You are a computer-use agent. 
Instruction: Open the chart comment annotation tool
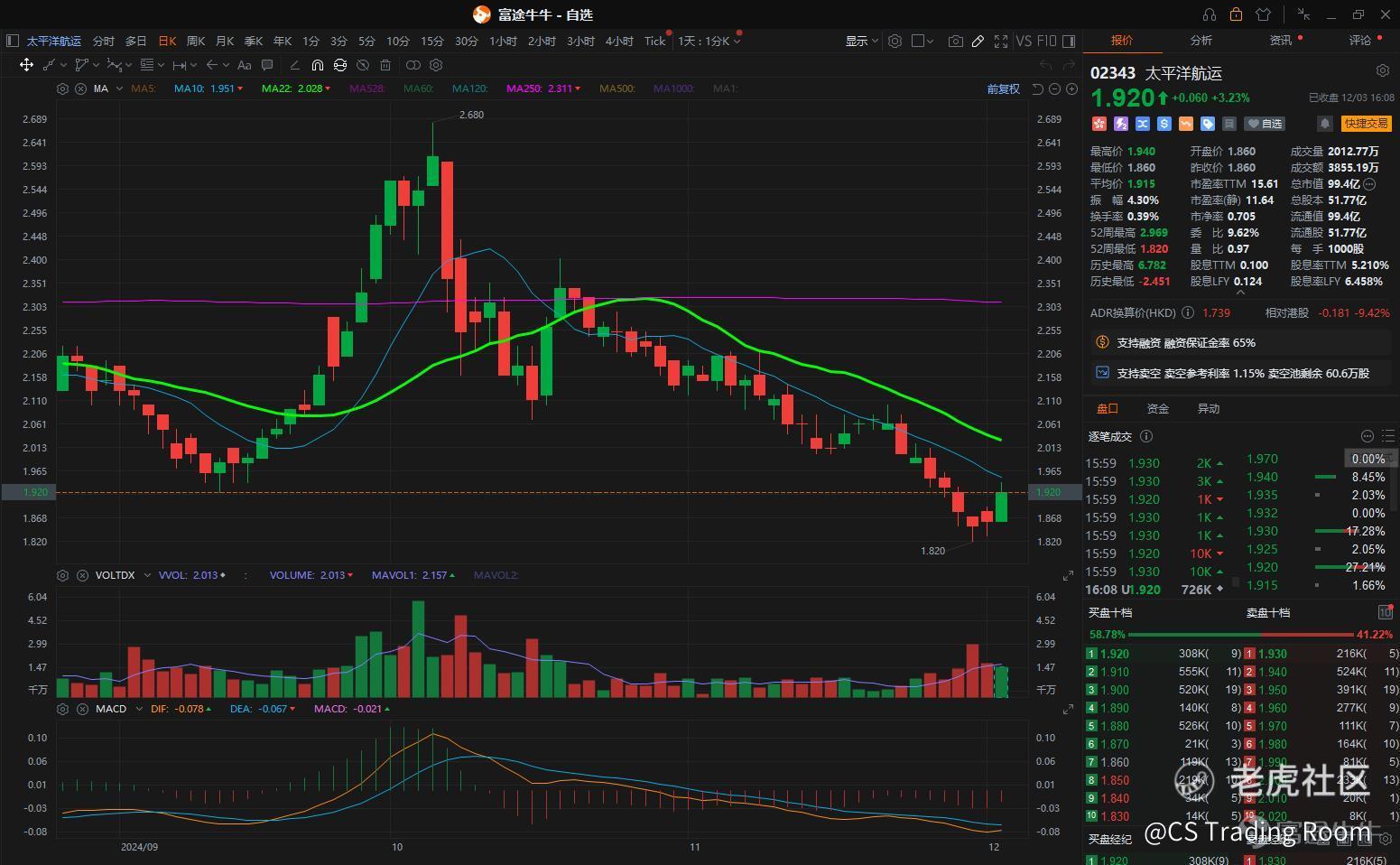pos(267,65)
